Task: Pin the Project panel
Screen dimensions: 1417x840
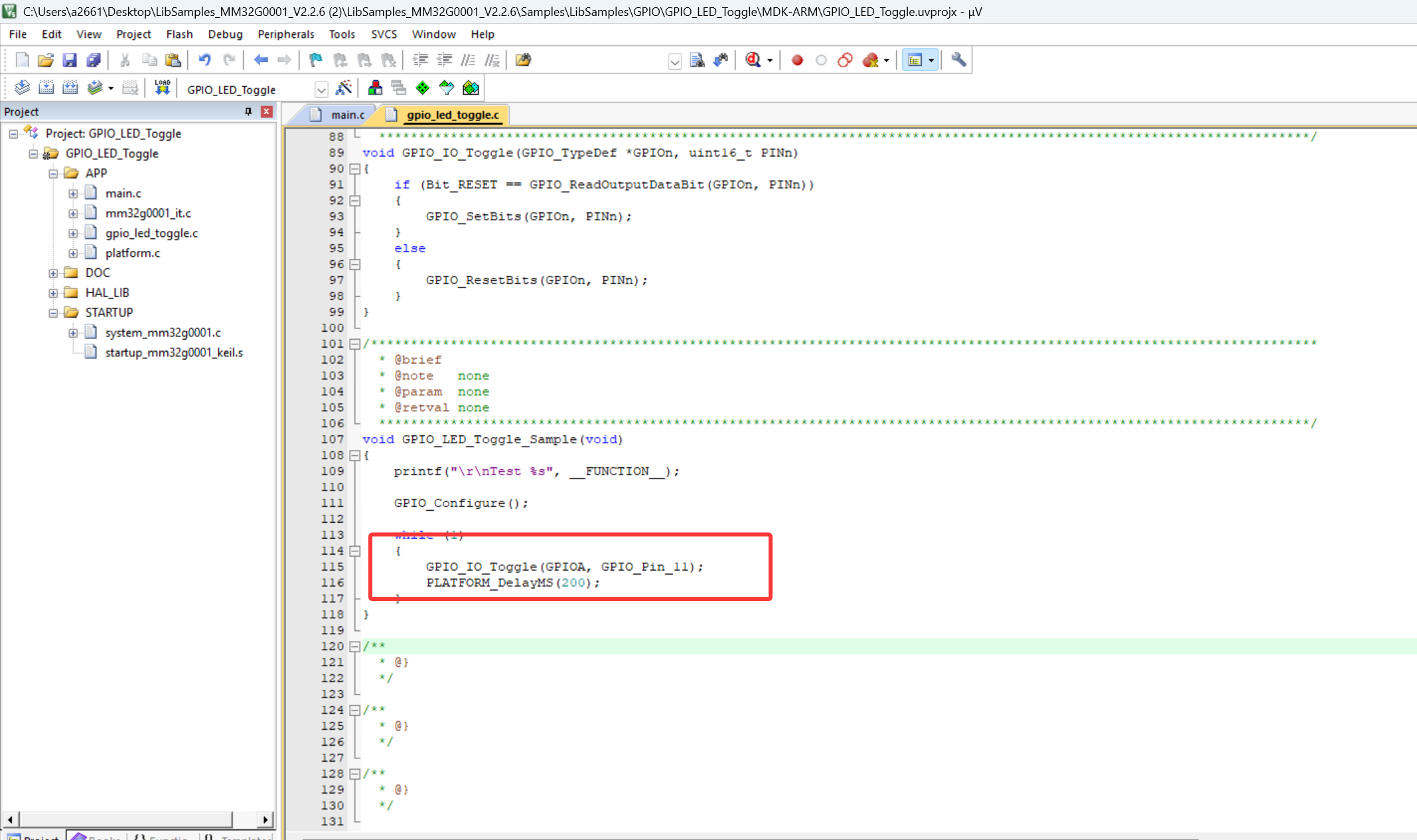Action: pos(248,111)
